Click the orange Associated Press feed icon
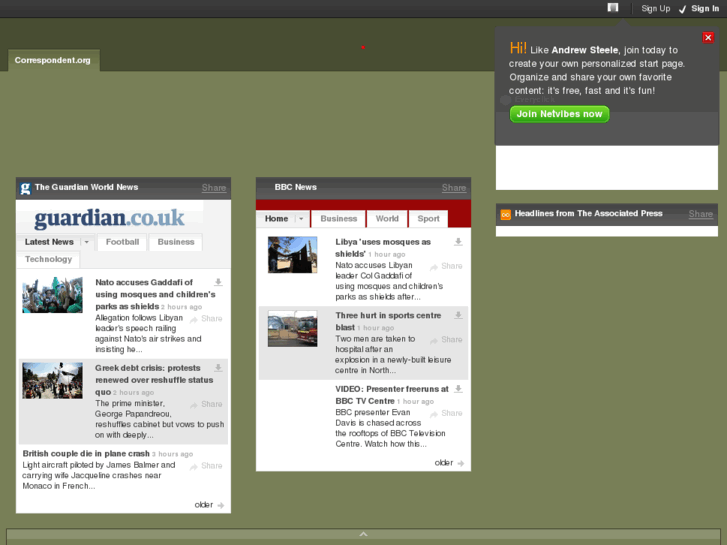Image resolution: width=727 pixels, height=545 pixels. pyautogui.click(x=505, y=214)
